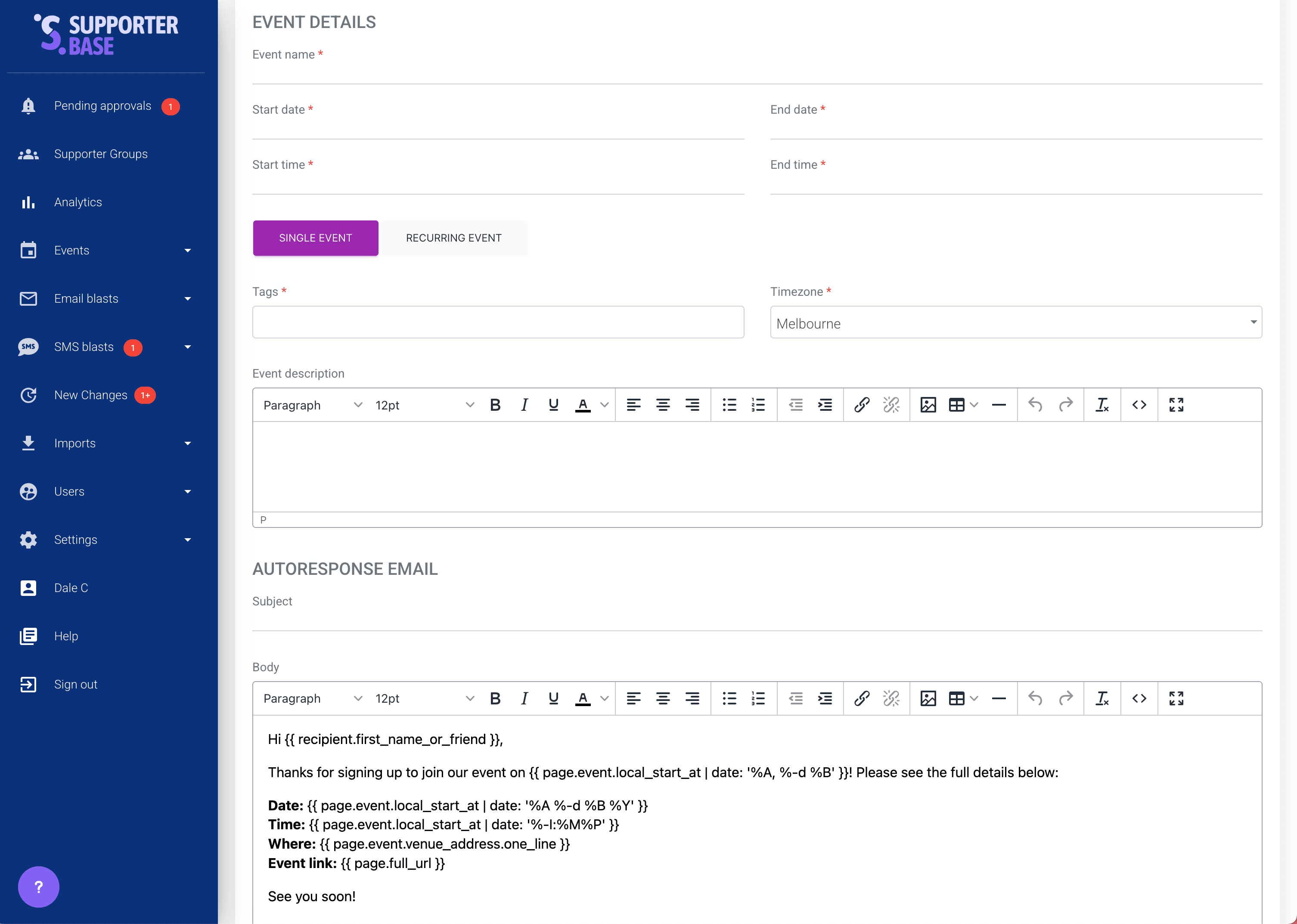Go to Analytics in the sidebar
Screen dimensions: 1297x924
point(78,202)
